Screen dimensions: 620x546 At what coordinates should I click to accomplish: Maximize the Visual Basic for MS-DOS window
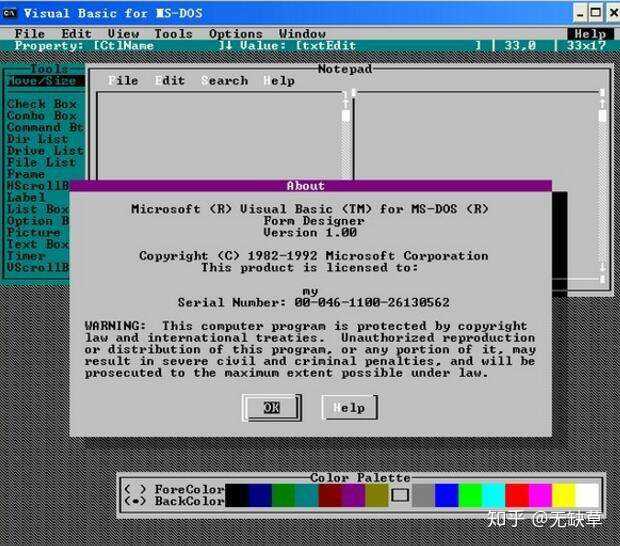coord(595,13)
